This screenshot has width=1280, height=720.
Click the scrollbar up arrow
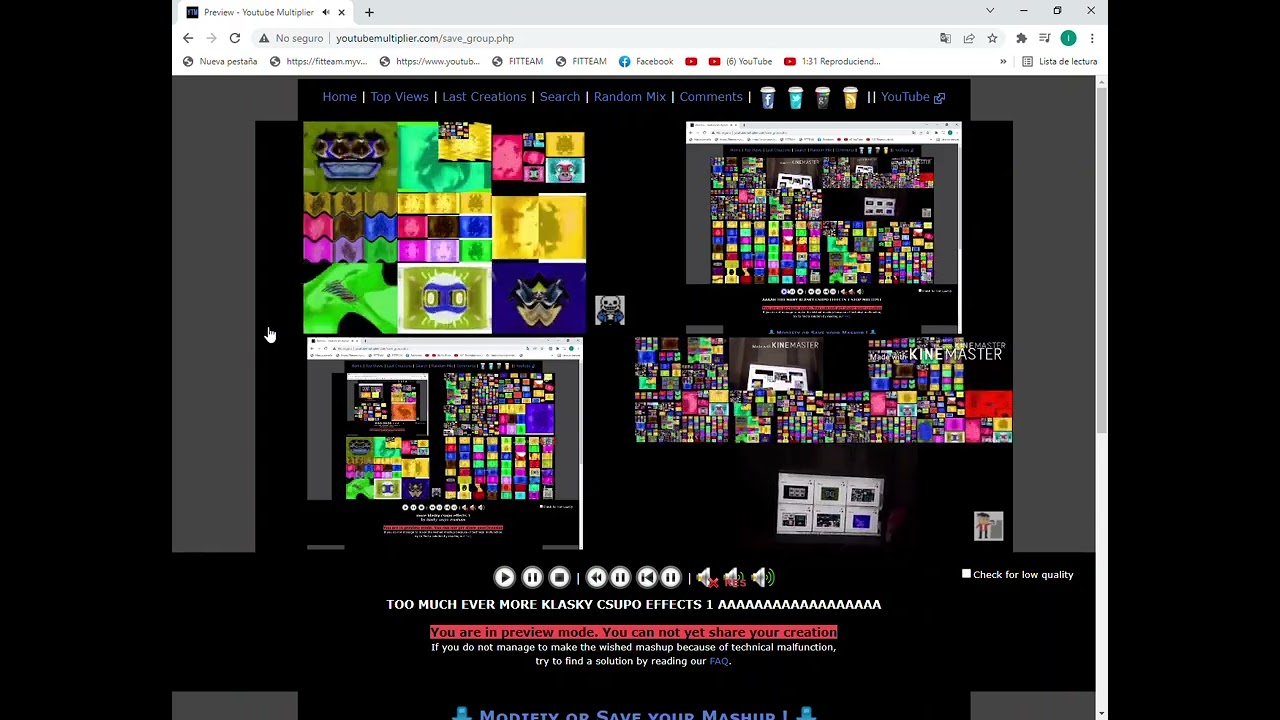(1101, 83)
